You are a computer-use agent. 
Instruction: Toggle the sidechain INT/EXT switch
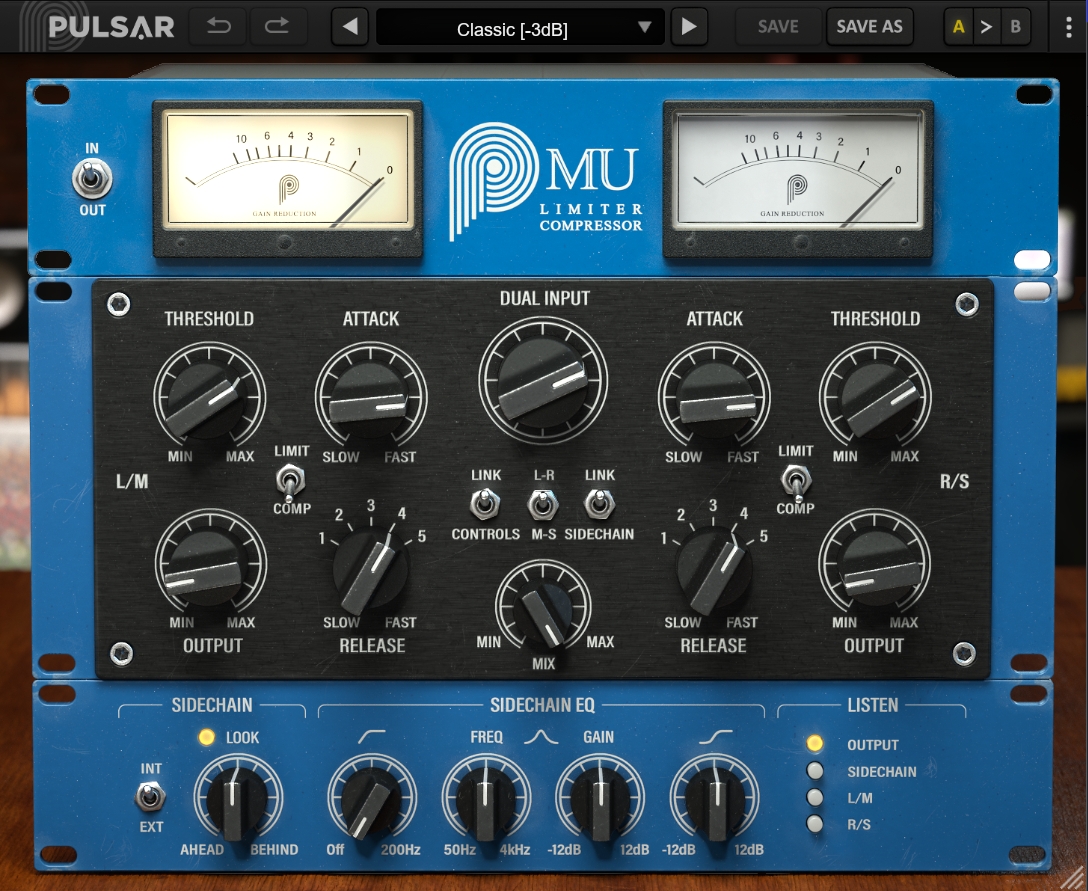pos(150,797)
